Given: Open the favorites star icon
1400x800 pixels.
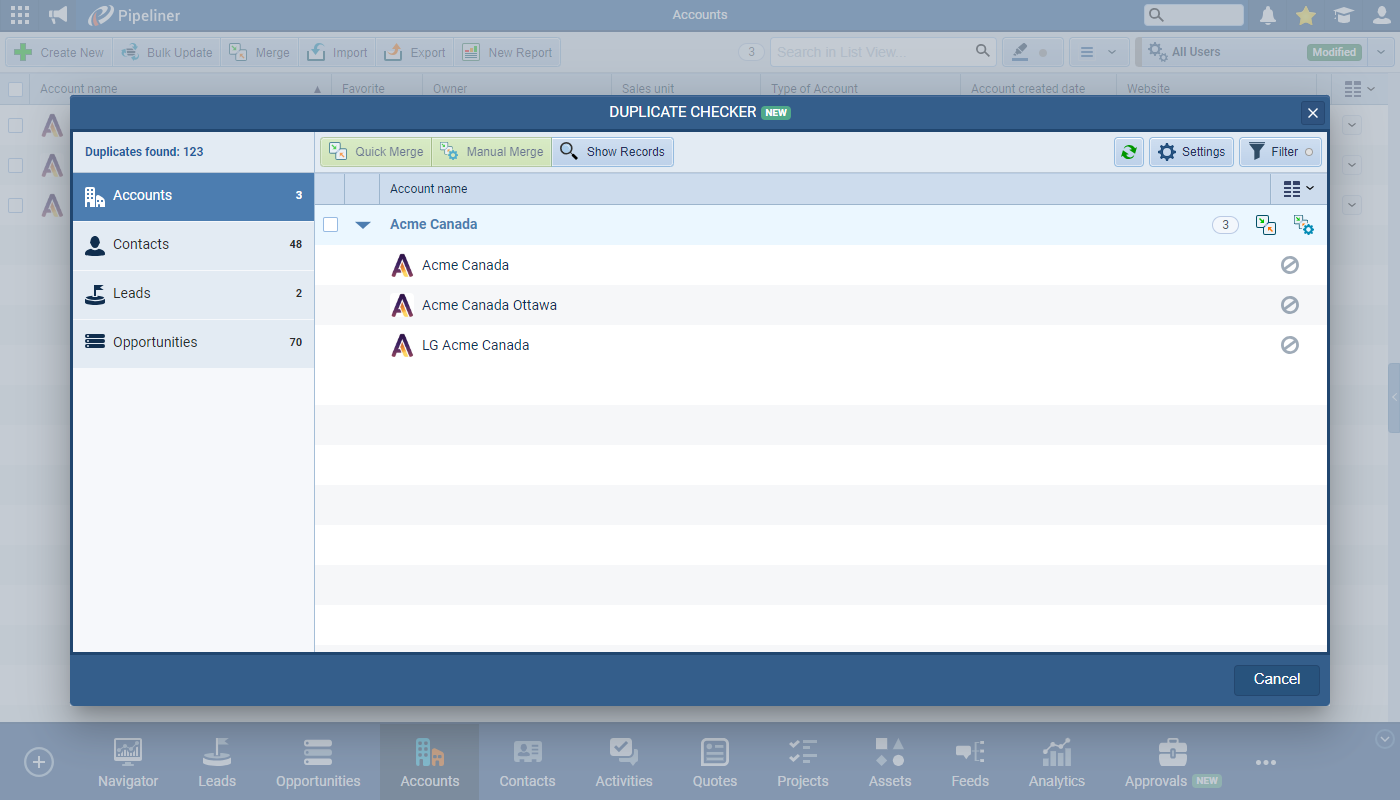Looking at the screenshot, I should pyautogui.click(x=1306, y=15).
